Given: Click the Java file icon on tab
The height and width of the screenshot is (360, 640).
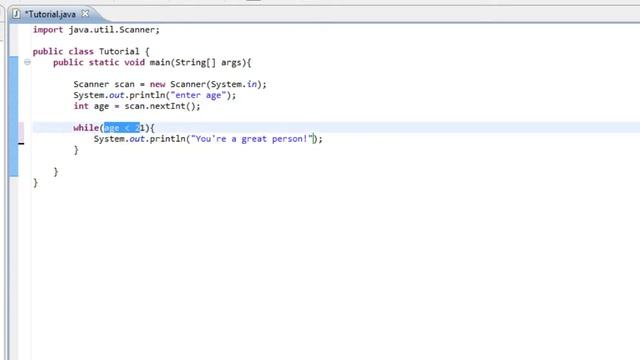Looking at the screenshot, I should click(16, 14).
